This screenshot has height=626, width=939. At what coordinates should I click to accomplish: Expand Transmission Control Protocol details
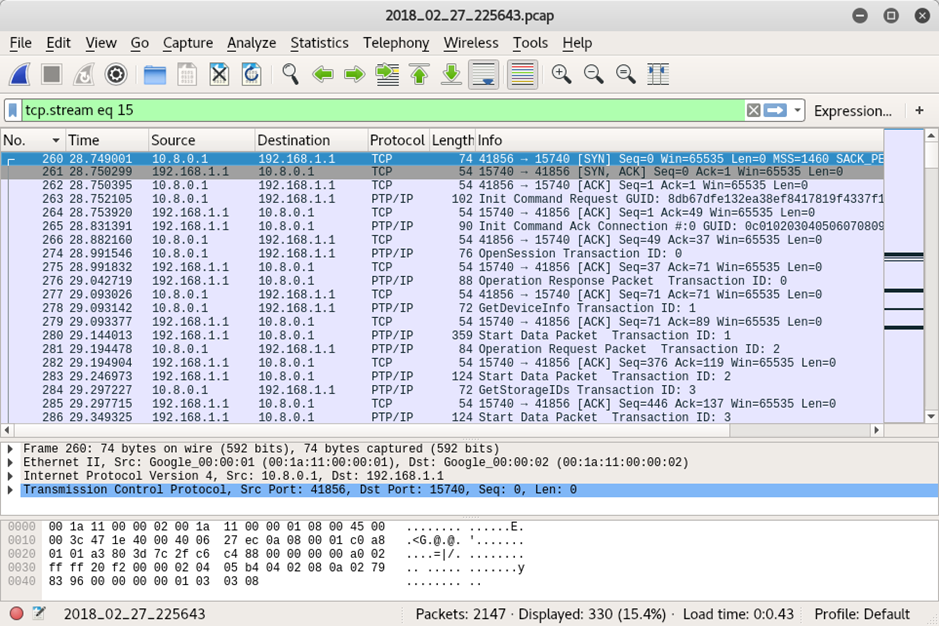[x=10, y=490]
